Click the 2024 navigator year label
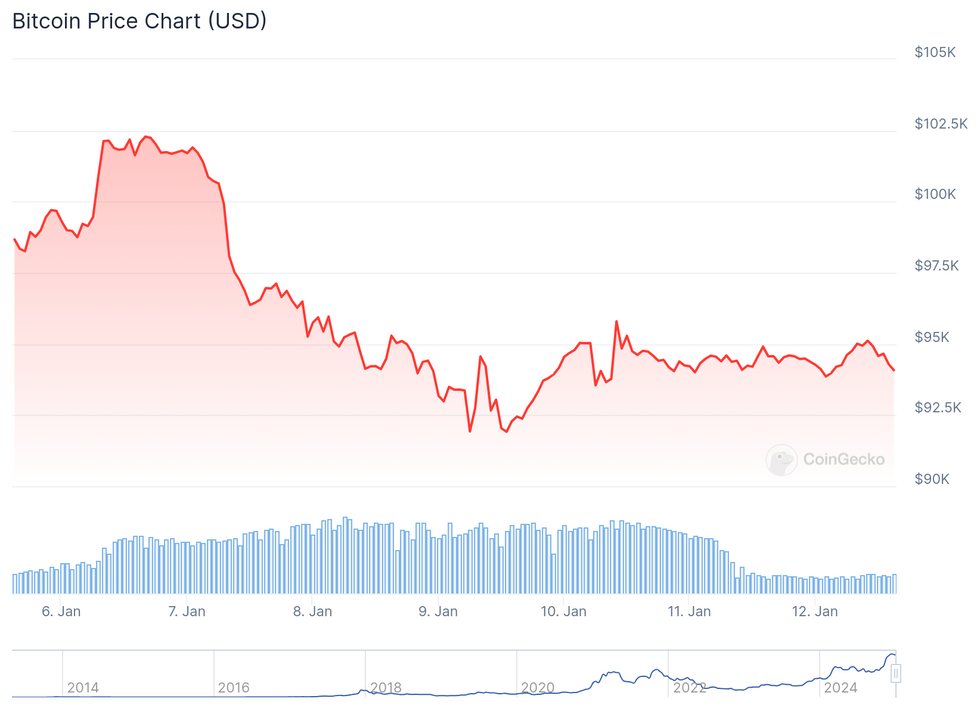Screen dimensions: 980x715 840,688
